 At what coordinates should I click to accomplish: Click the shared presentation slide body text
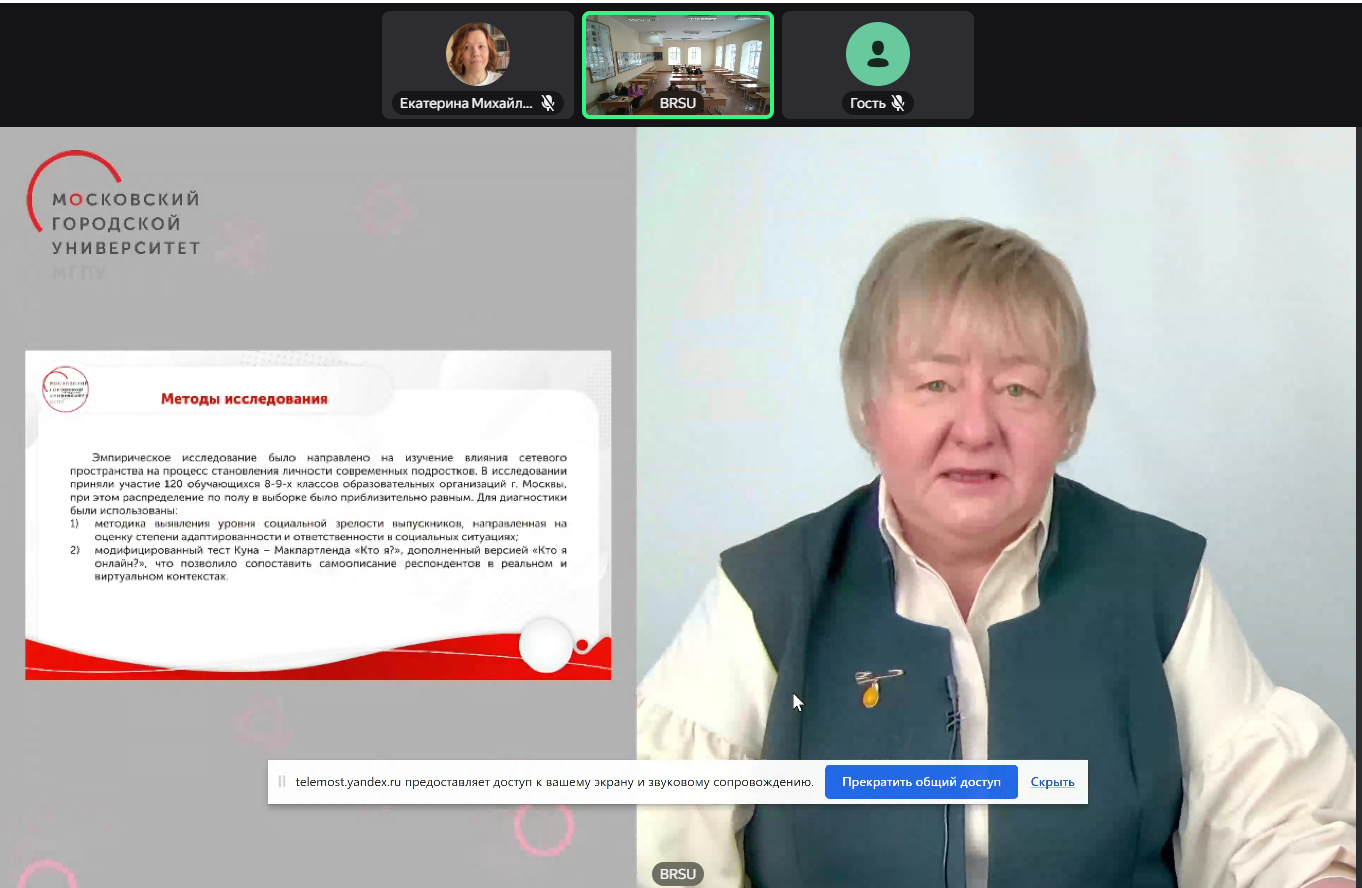(318, 515)
